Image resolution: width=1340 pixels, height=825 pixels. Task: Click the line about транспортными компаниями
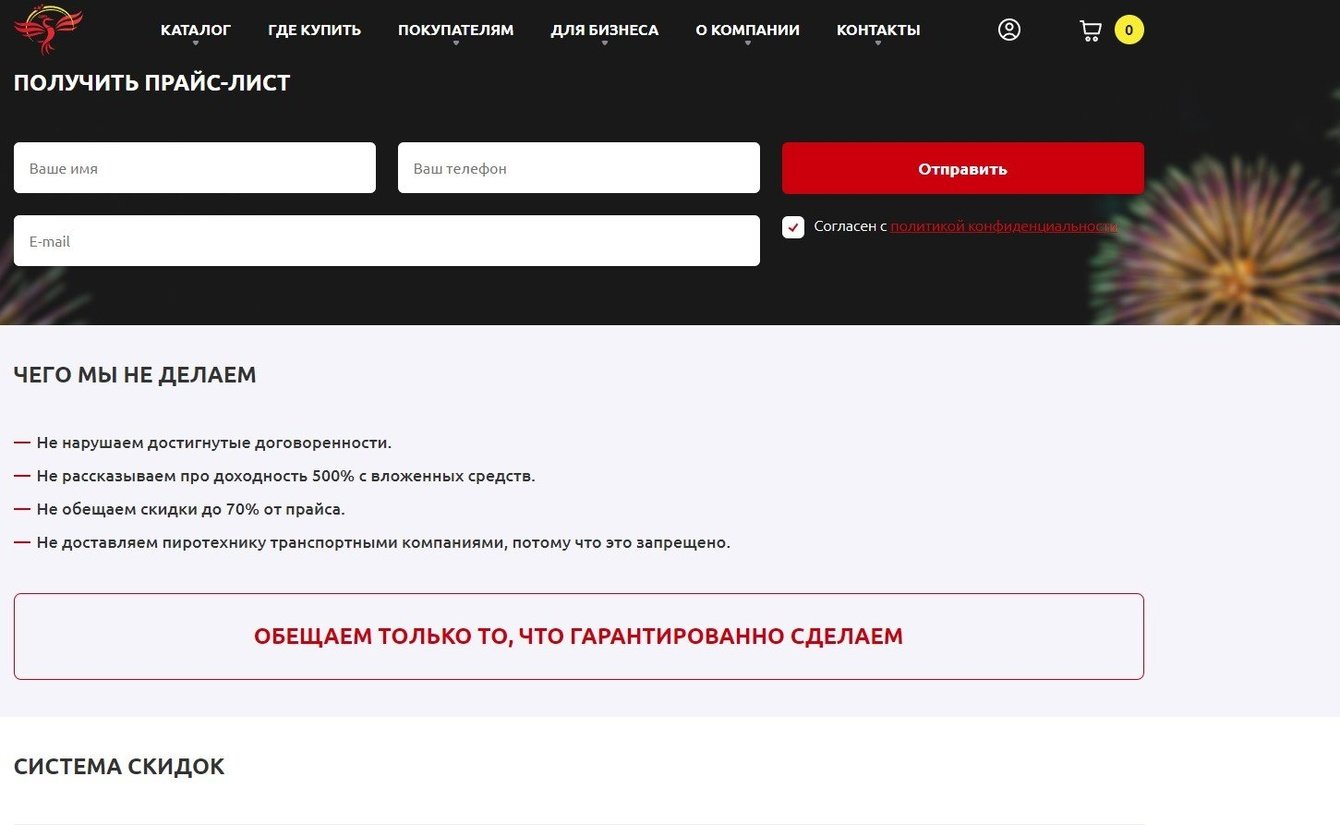coord(384,543)
